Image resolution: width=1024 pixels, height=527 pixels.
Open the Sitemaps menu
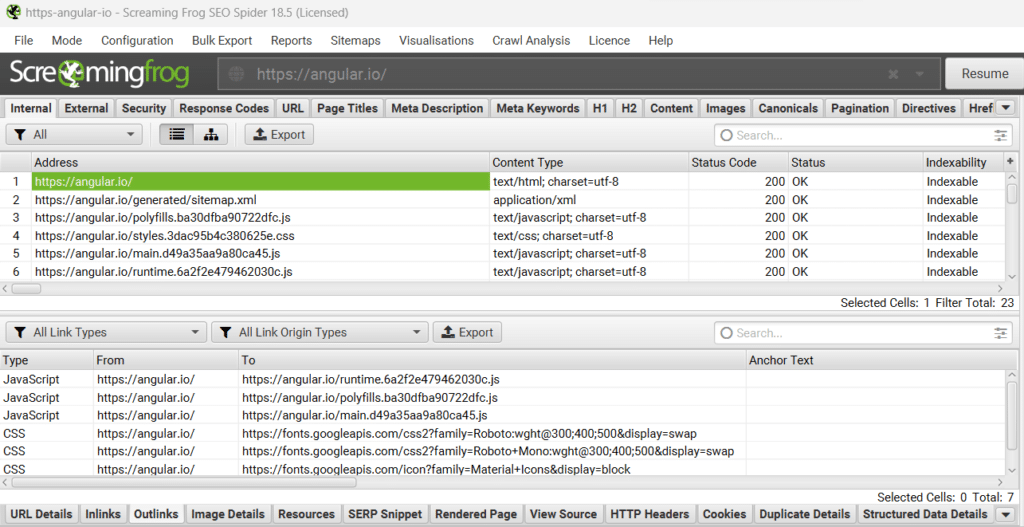click(x=355, y=40)
